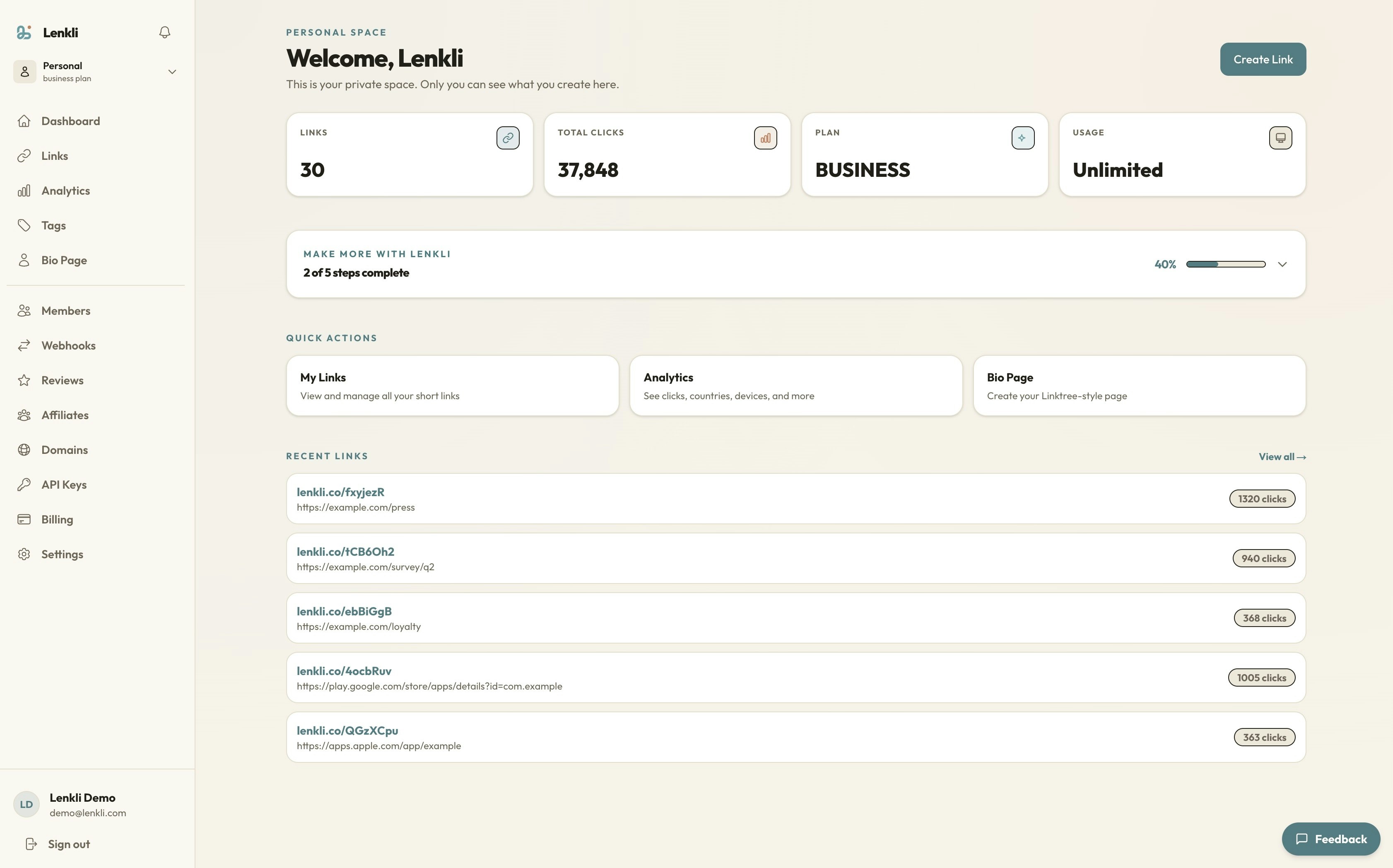Click the API Keys key icon
This screenshot has height=868, width=1393.
pos(24,485)
